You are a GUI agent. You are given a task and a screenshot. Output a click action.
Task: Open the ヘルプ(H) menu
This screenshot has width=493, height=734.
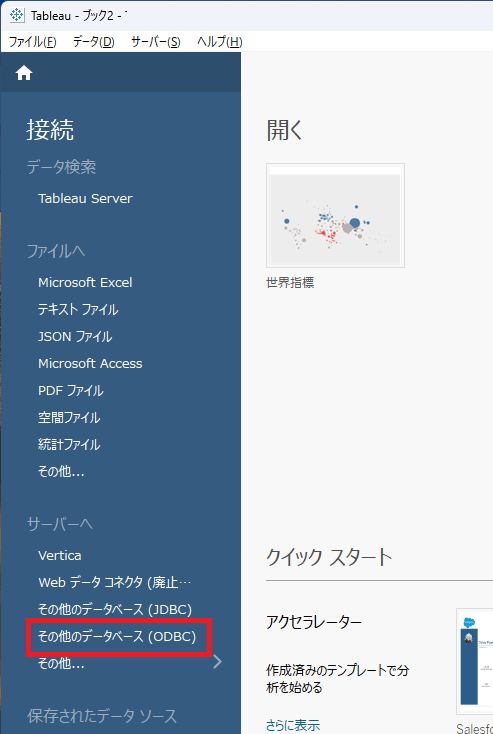click(x=220, y=42)
